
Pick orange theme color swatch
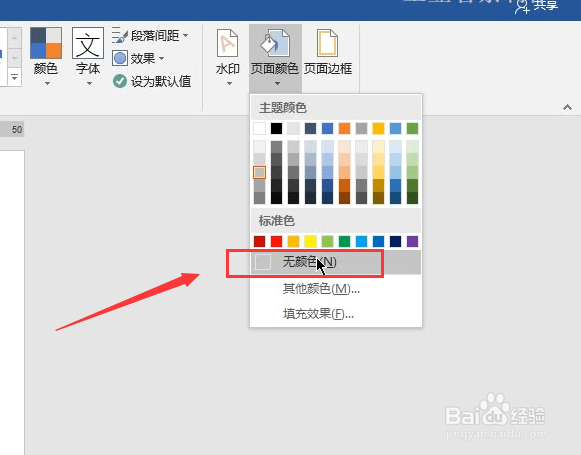click(x=344, y=129)
